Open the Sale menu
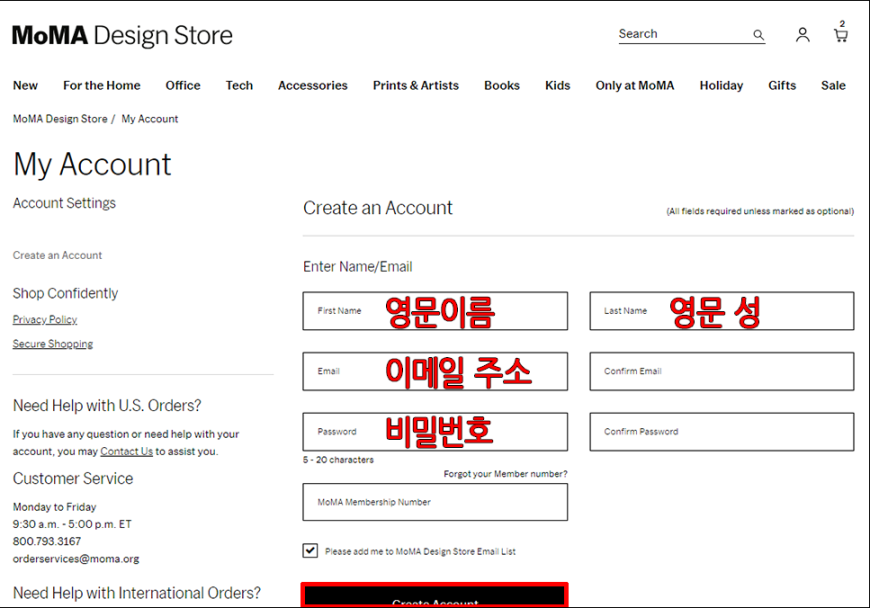Screen dimensions: 870x608 [x=833, y=85]
